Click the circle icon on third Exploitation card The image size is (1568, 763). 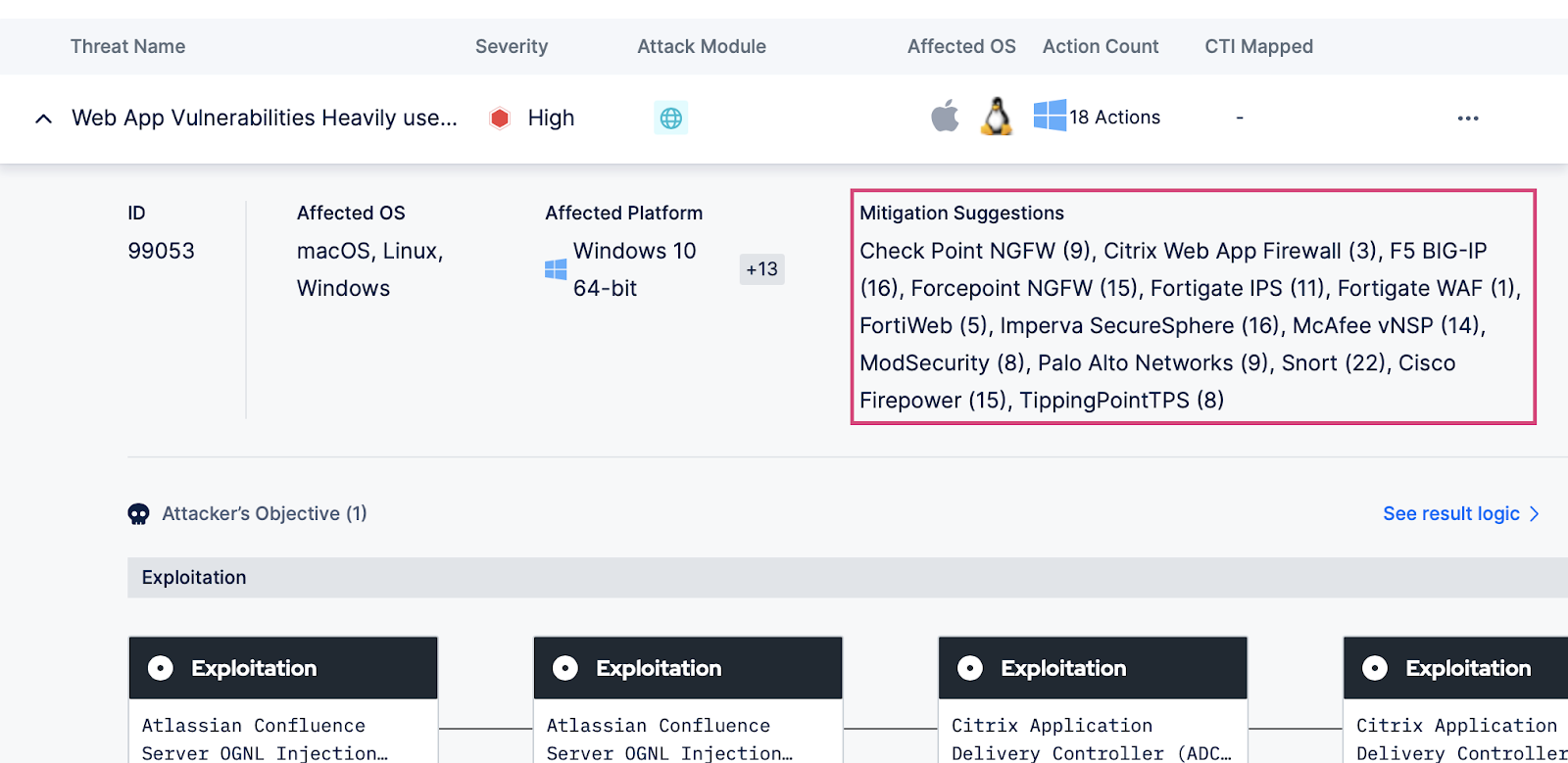(x=970, y=668)
